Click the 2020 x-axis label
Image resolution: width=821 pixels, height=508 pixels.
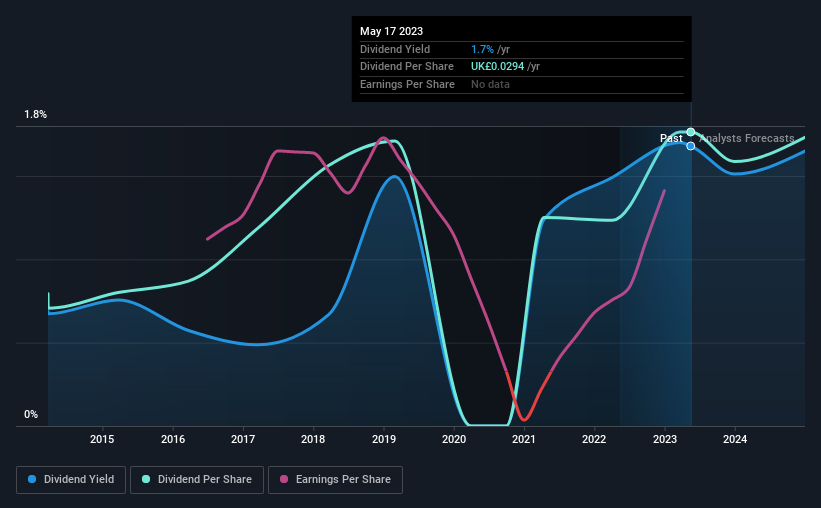pos(454,439)
